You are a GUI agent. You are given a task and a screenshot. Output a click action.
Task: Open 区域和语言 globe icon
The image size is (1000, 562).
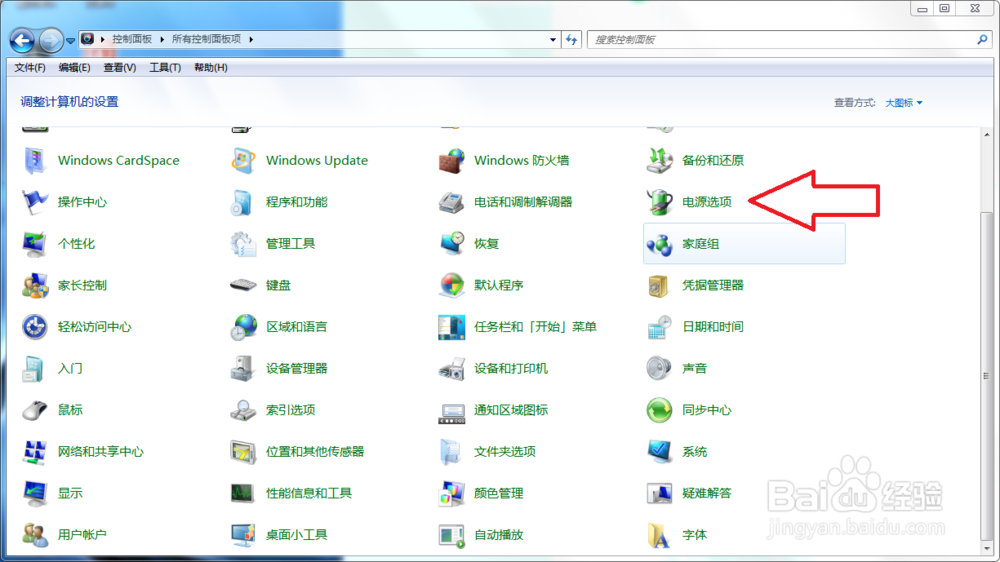point(243,327)
